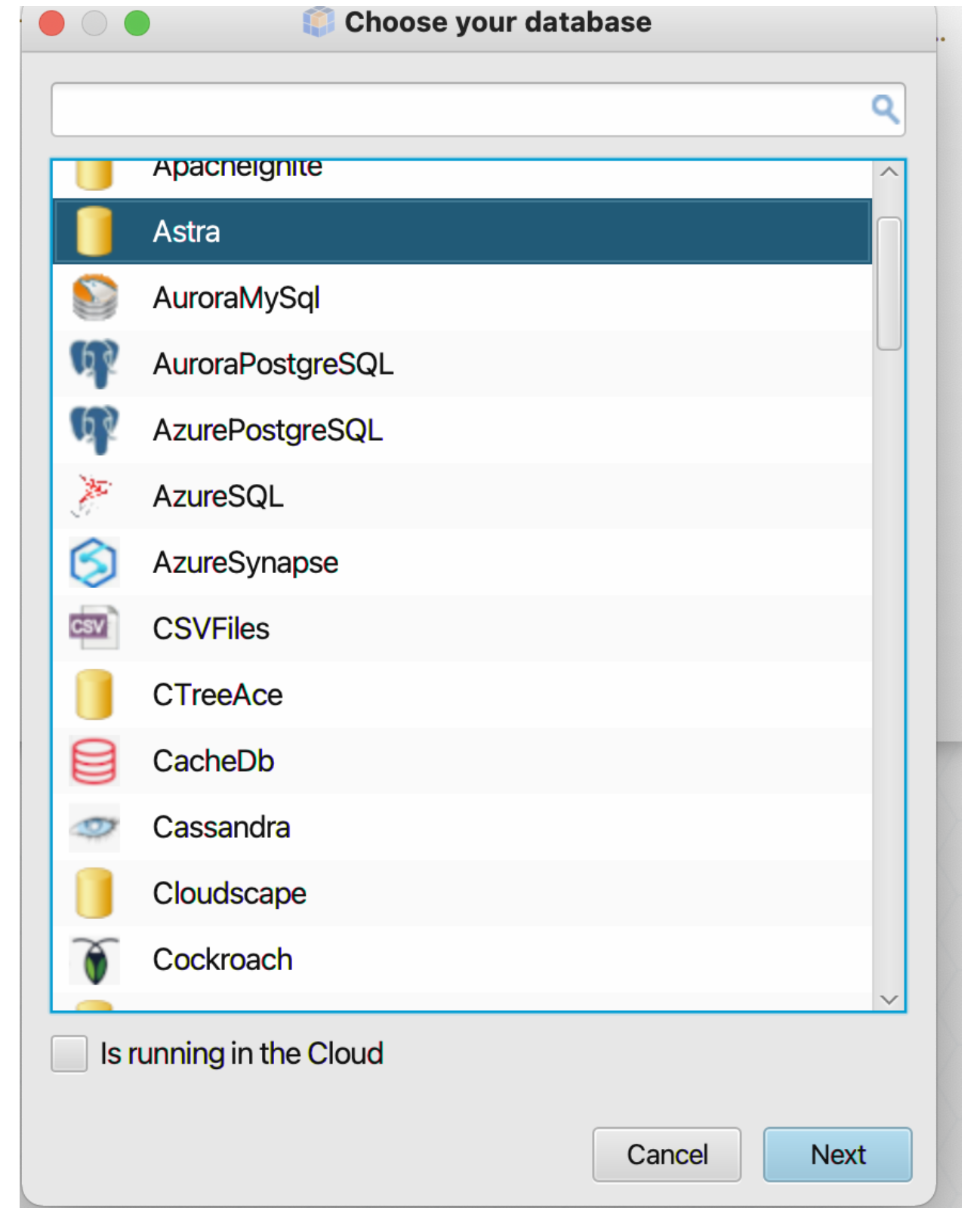Cancel the database selection dialog
Image resolution: width=980 pixels, height=1214 pixels.
pos(667,1154)
